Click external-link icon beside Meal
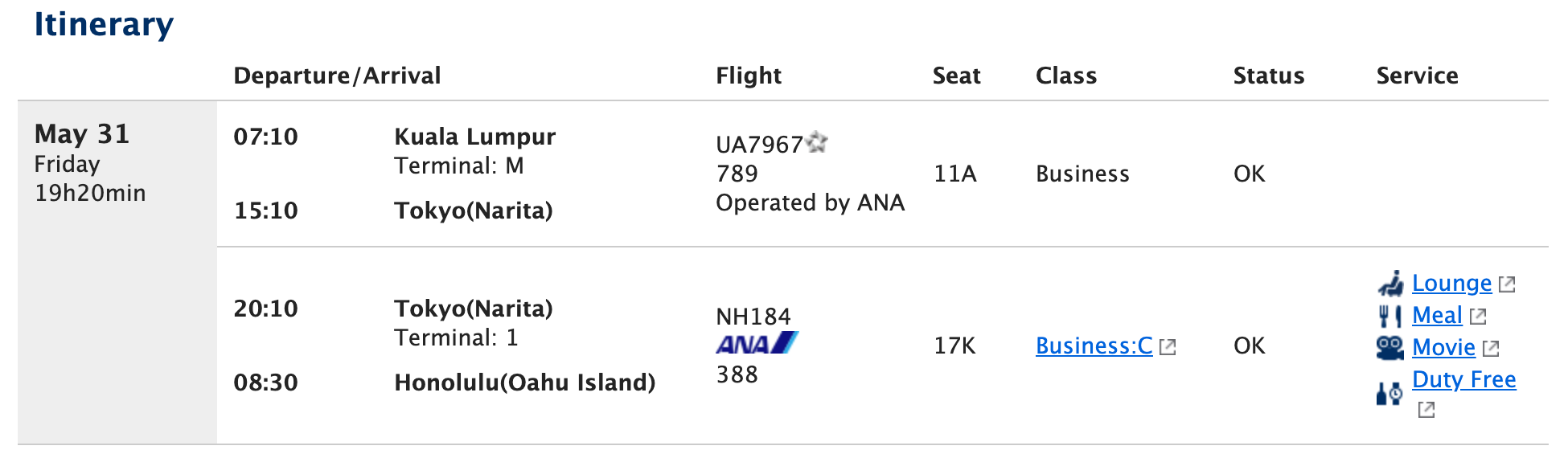This screenshot has width=1568, height=458. pyautogui.click(x=1478, y=317)
